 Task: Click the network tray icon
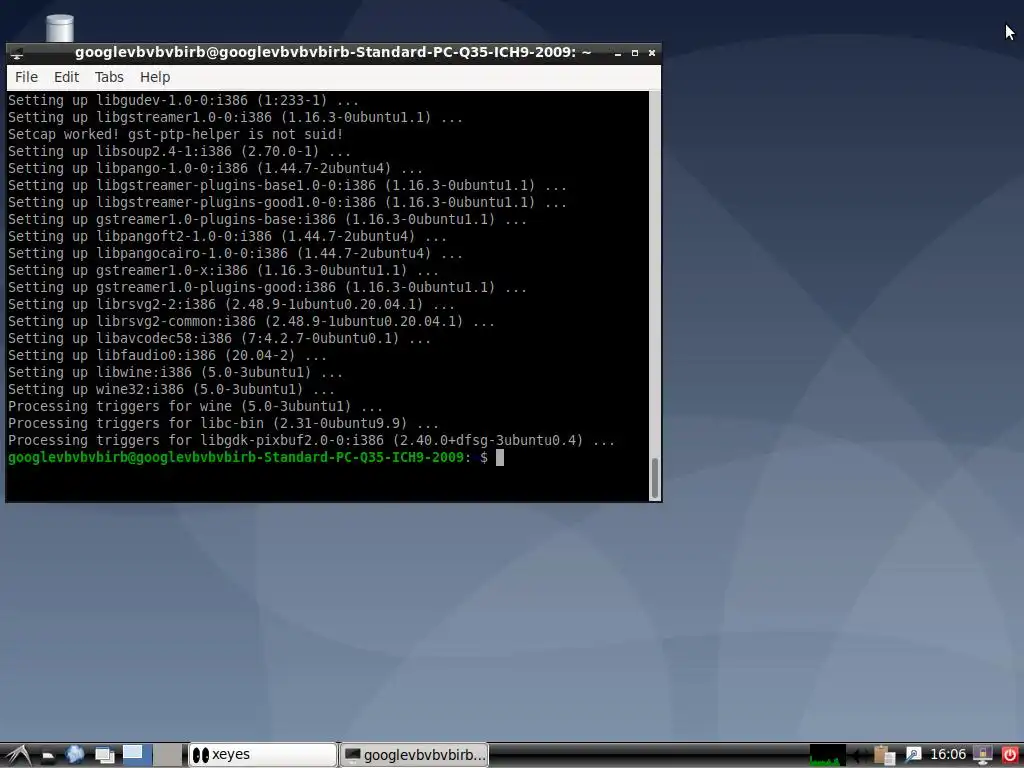point(913,755)
